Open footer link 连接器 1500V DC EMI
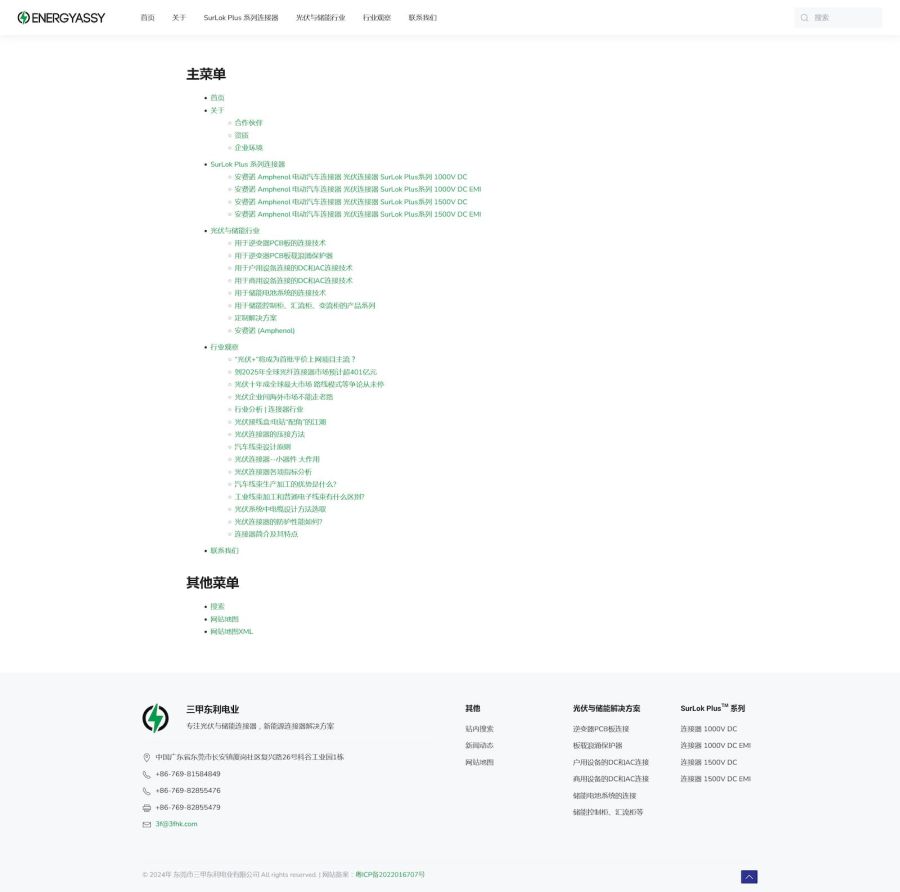Screen dimensions: 900x892 [715, 779]
